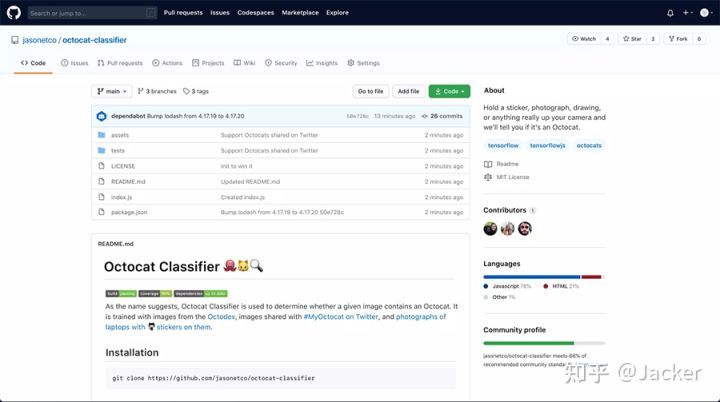Open the Created index.js commit message

tap(243, 197)
